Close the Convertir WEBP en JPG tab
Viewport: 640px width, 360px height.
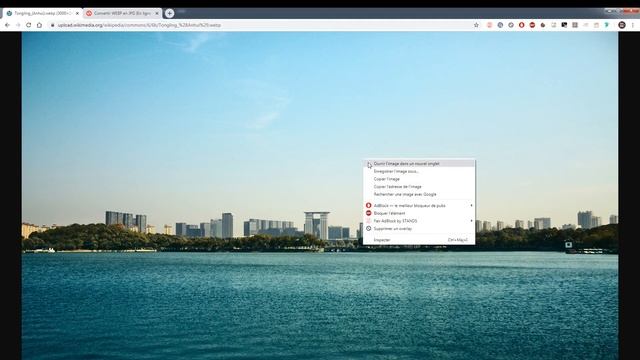click(157, 13)
